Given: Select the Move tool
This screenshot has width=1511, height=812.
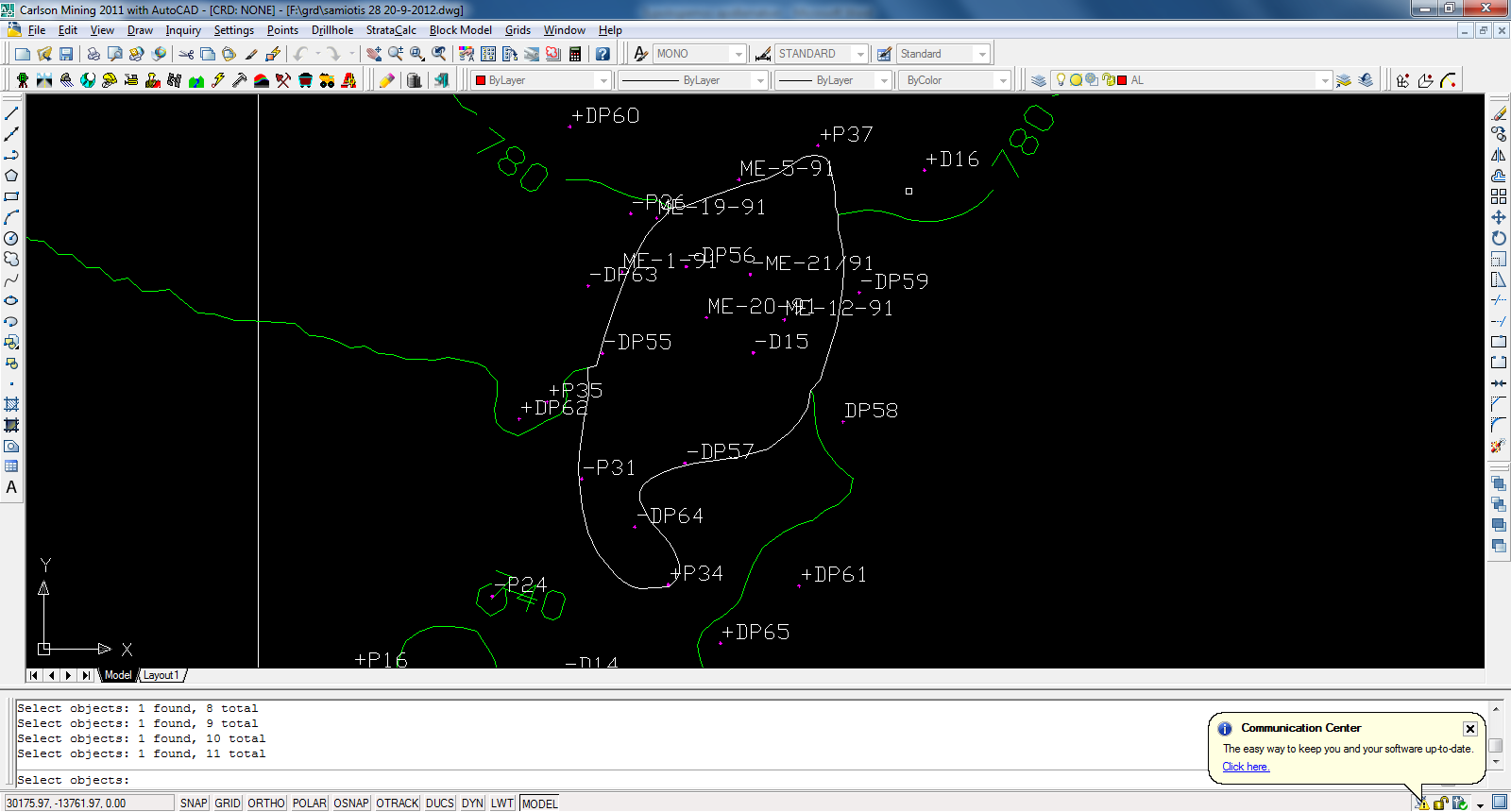Looking at the screenshot, I should click(1499, 217).
